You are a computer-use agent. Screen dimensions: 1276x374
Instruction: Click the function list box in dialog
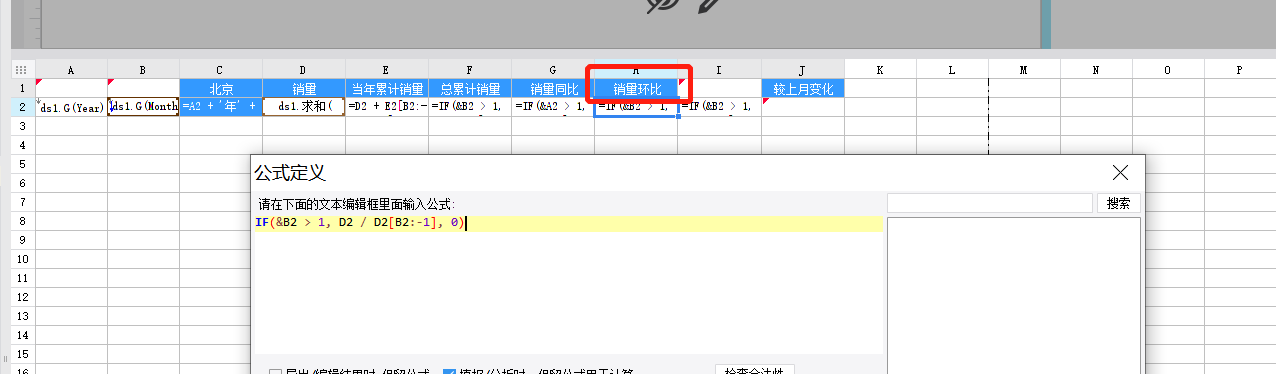1014,295
